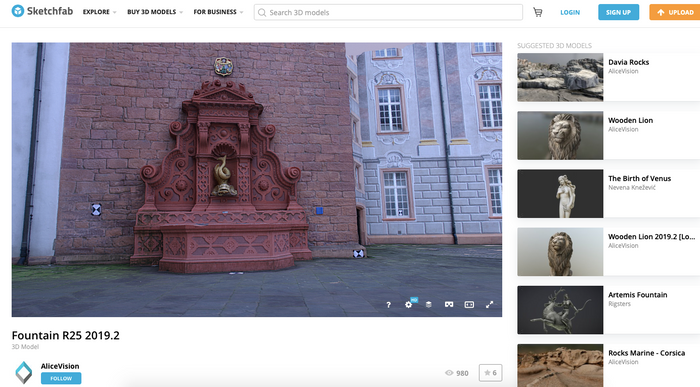This screenshot has height=387, width=700.
Task: Click inside the 3D fountain viewer
Action: [x=257, y=179]
